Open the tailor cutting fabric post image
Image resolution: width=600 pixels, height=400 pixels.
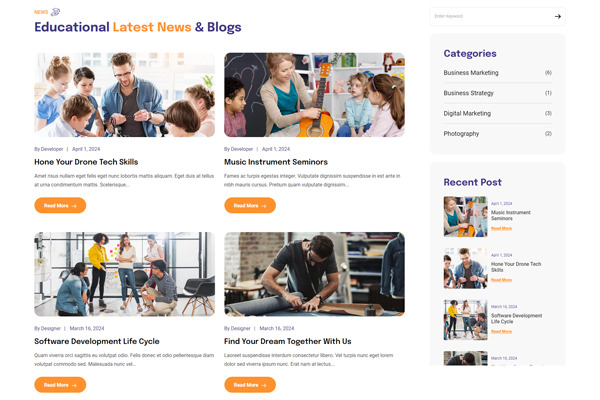click(314, 274)
